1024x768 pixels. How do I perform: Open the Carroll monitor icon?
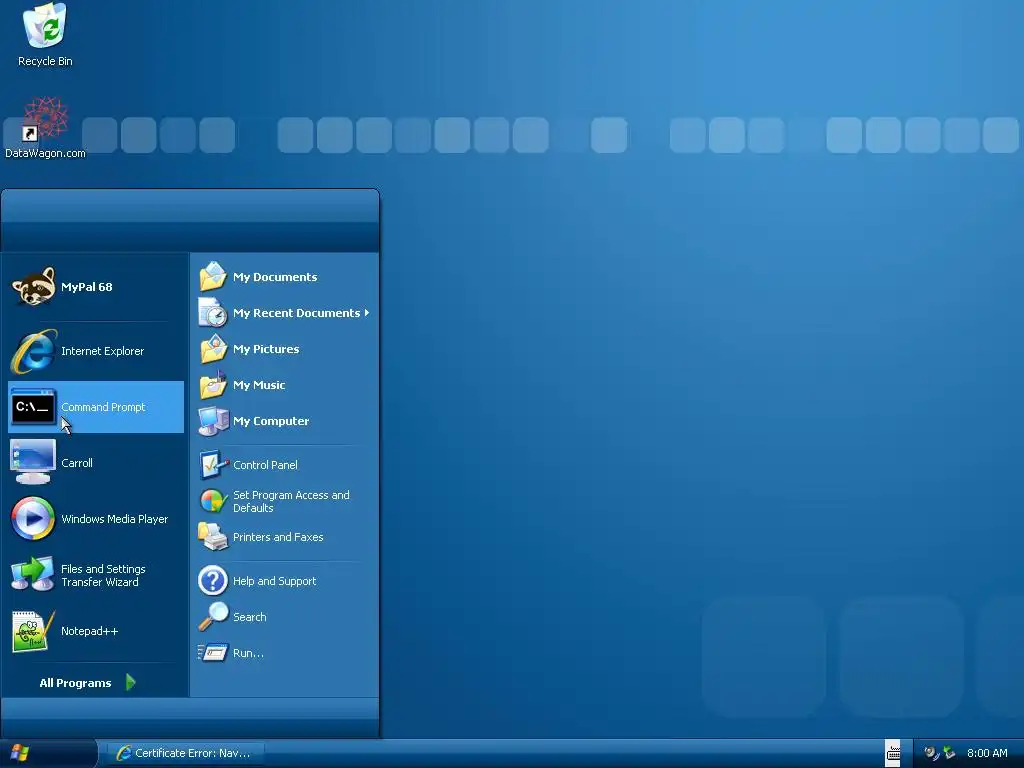[33, 462]
